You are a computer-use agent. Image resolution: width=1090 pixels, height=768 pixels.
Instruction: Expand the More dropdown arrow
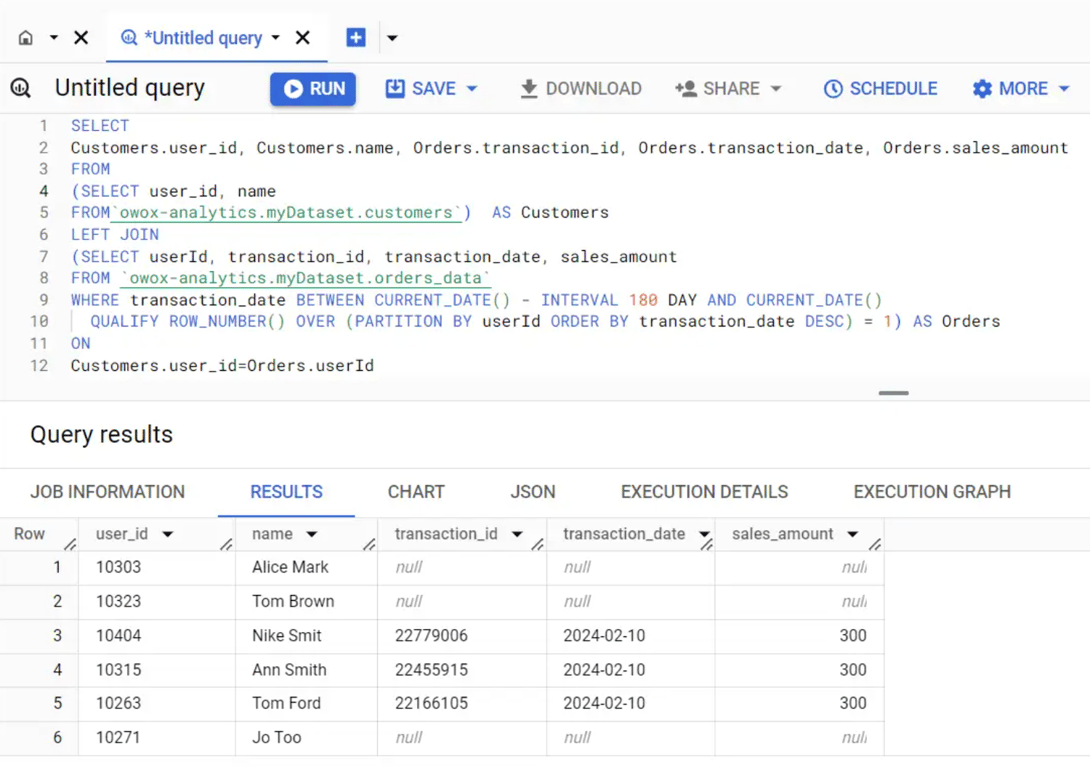point(1064,89)
